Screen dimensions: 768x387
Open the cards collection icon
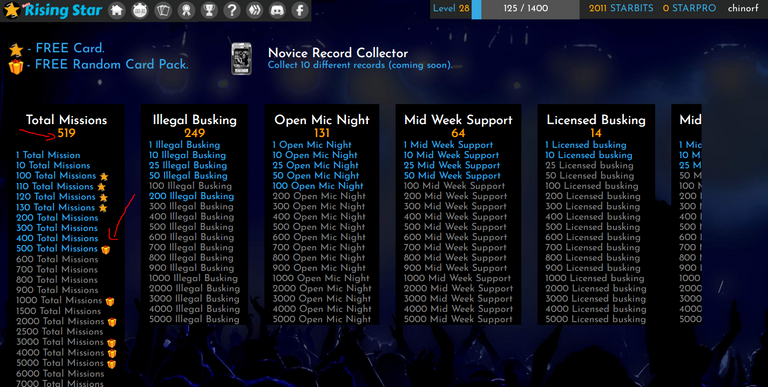[163, 10]
